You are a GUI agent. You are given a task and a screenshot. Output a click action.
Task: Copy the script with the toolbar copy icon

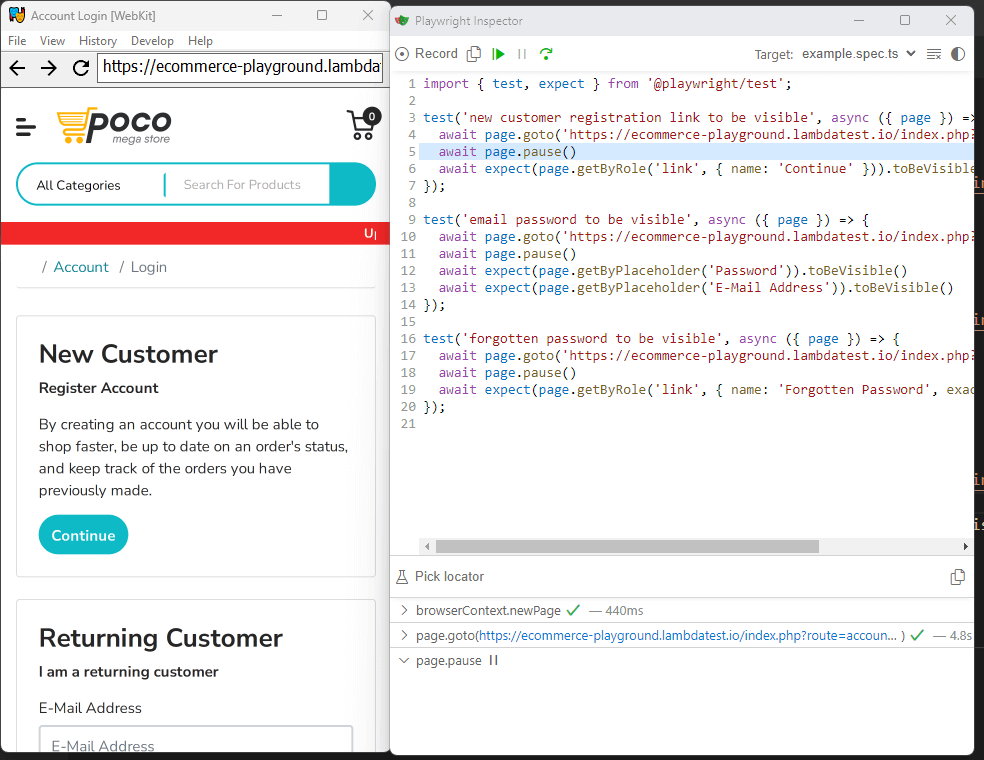474,54
